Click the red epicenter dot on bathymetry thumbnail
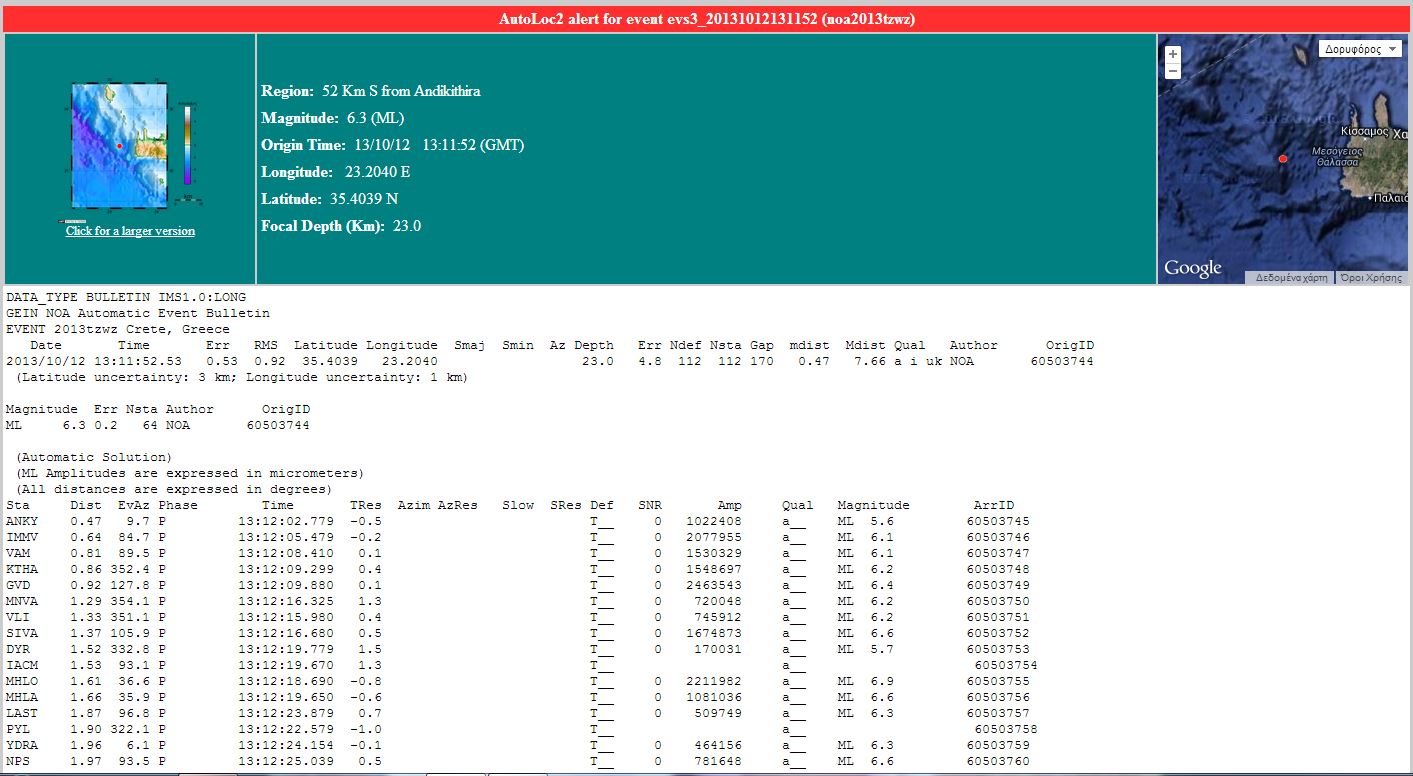This screenshot has width=1413, height=776. click(119, 146)
